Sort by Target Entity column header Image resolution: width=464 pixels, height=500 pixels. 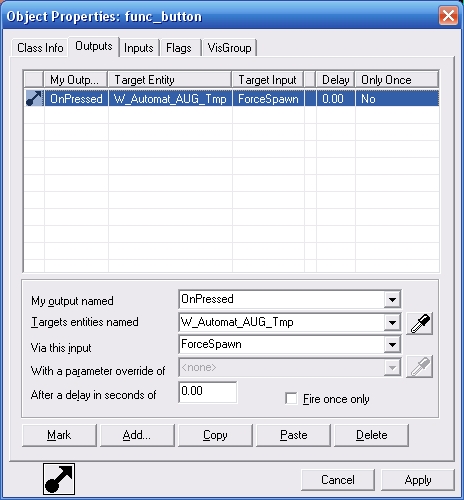[x=170, y=80]
